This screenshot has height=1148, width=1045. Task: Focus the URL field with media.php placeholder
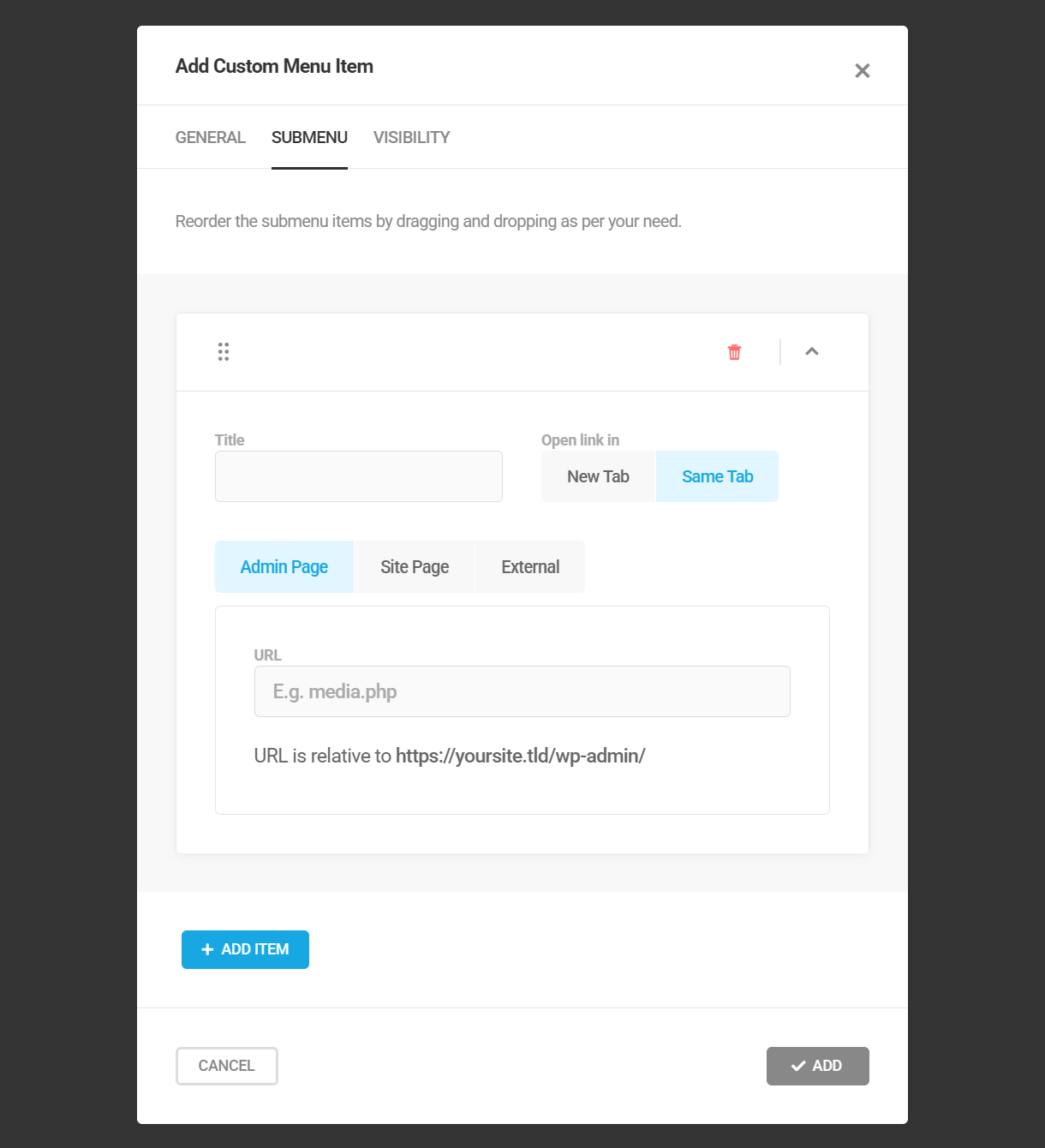click(x=521, y=691)
